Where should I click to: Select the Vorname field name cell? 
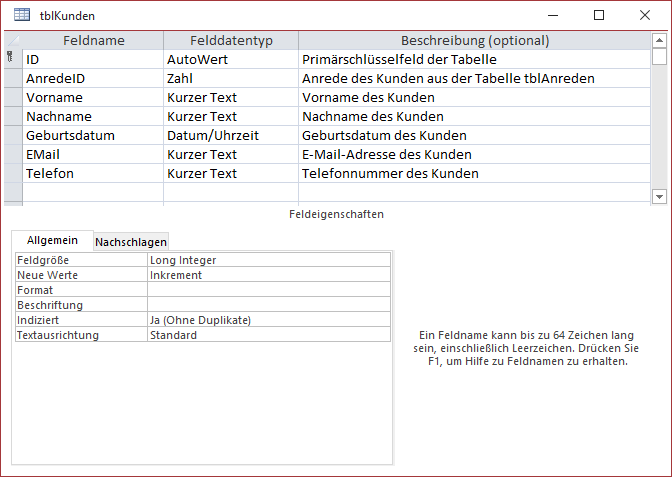pyautogui.click(x=93, y=97)
